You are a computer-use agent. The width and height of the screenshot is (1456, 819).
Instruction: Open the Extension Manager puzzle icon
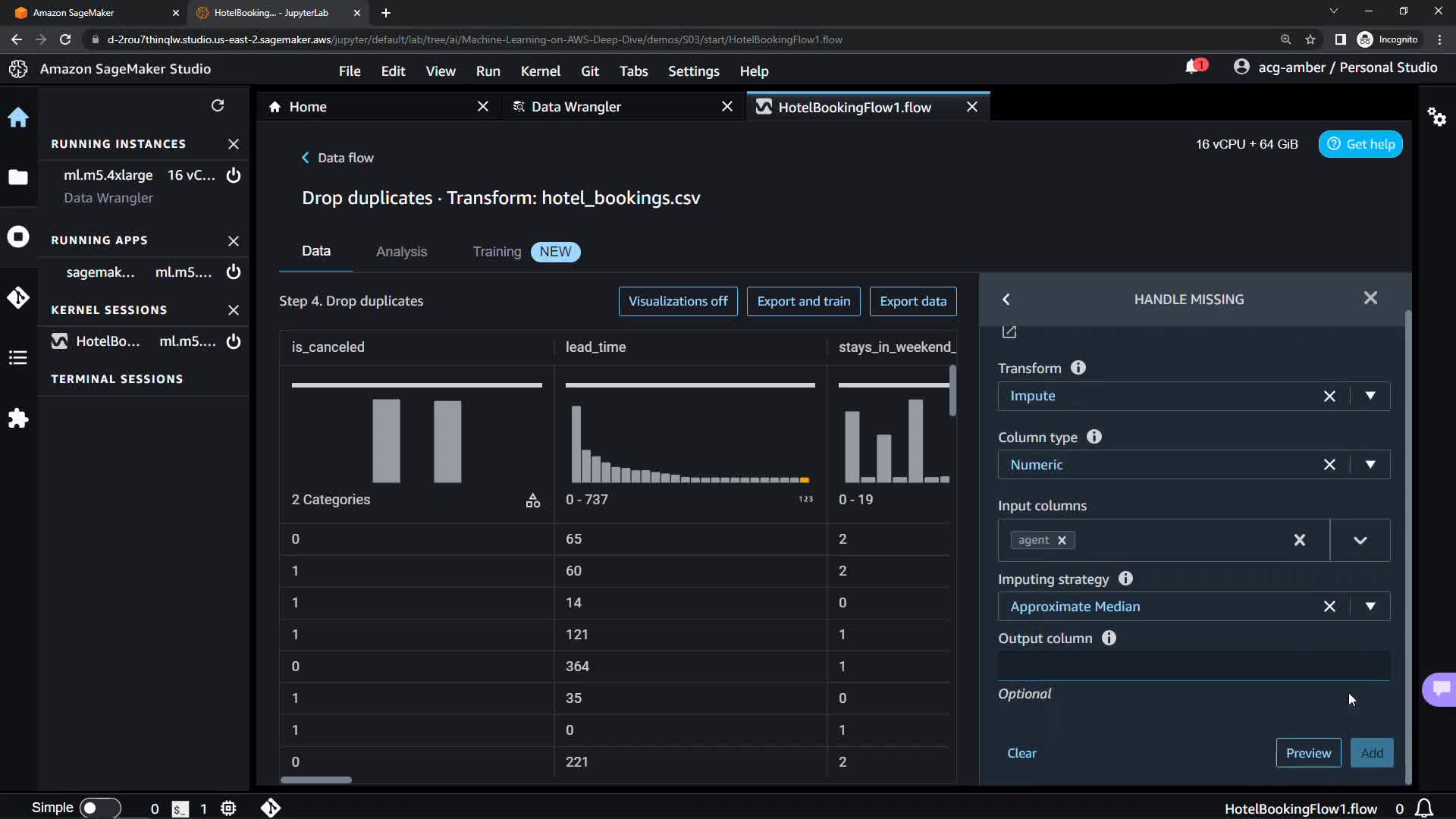[18, 418]
